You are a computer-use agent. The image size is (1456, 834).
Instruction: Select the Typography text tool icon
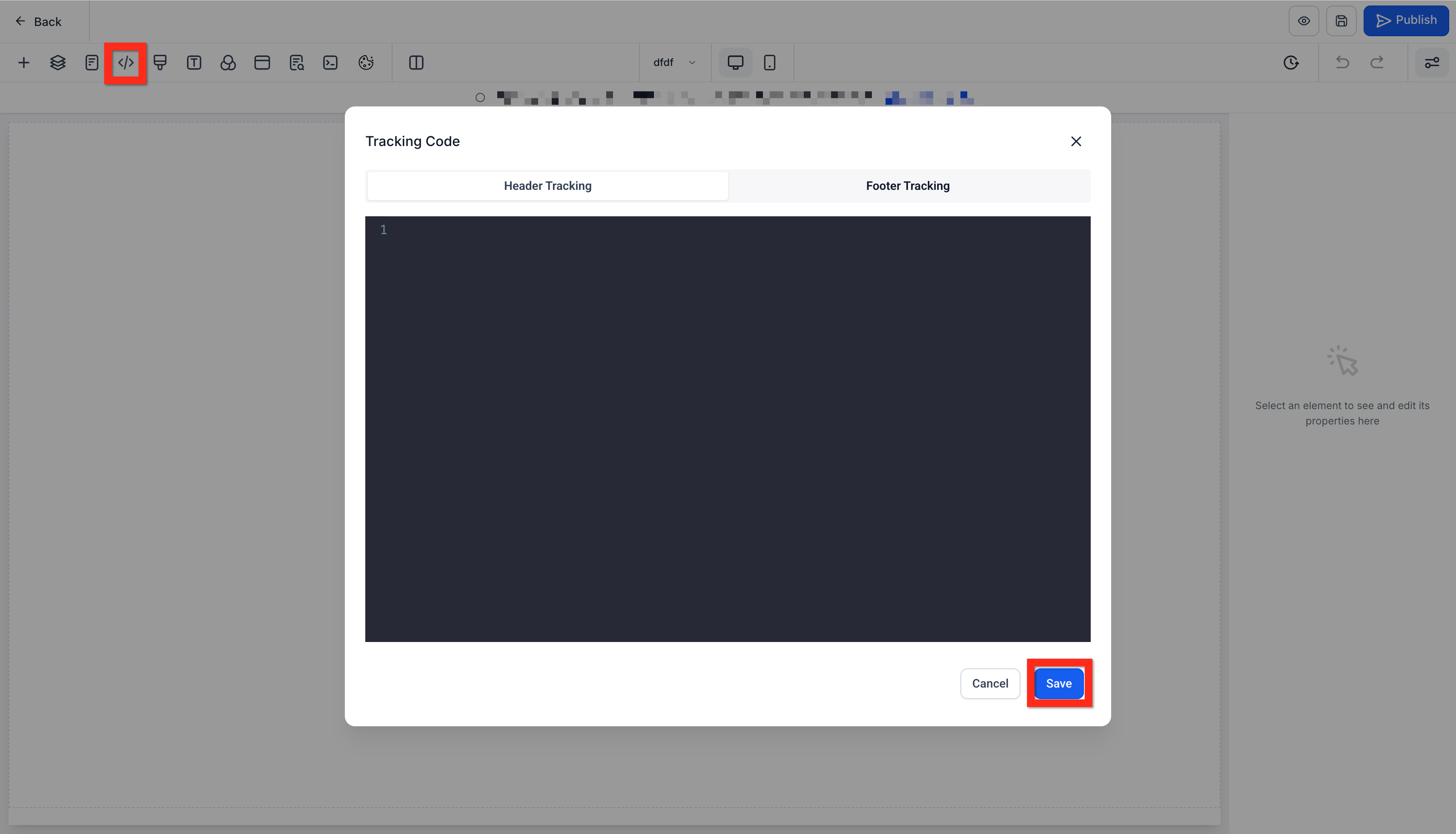194,63
